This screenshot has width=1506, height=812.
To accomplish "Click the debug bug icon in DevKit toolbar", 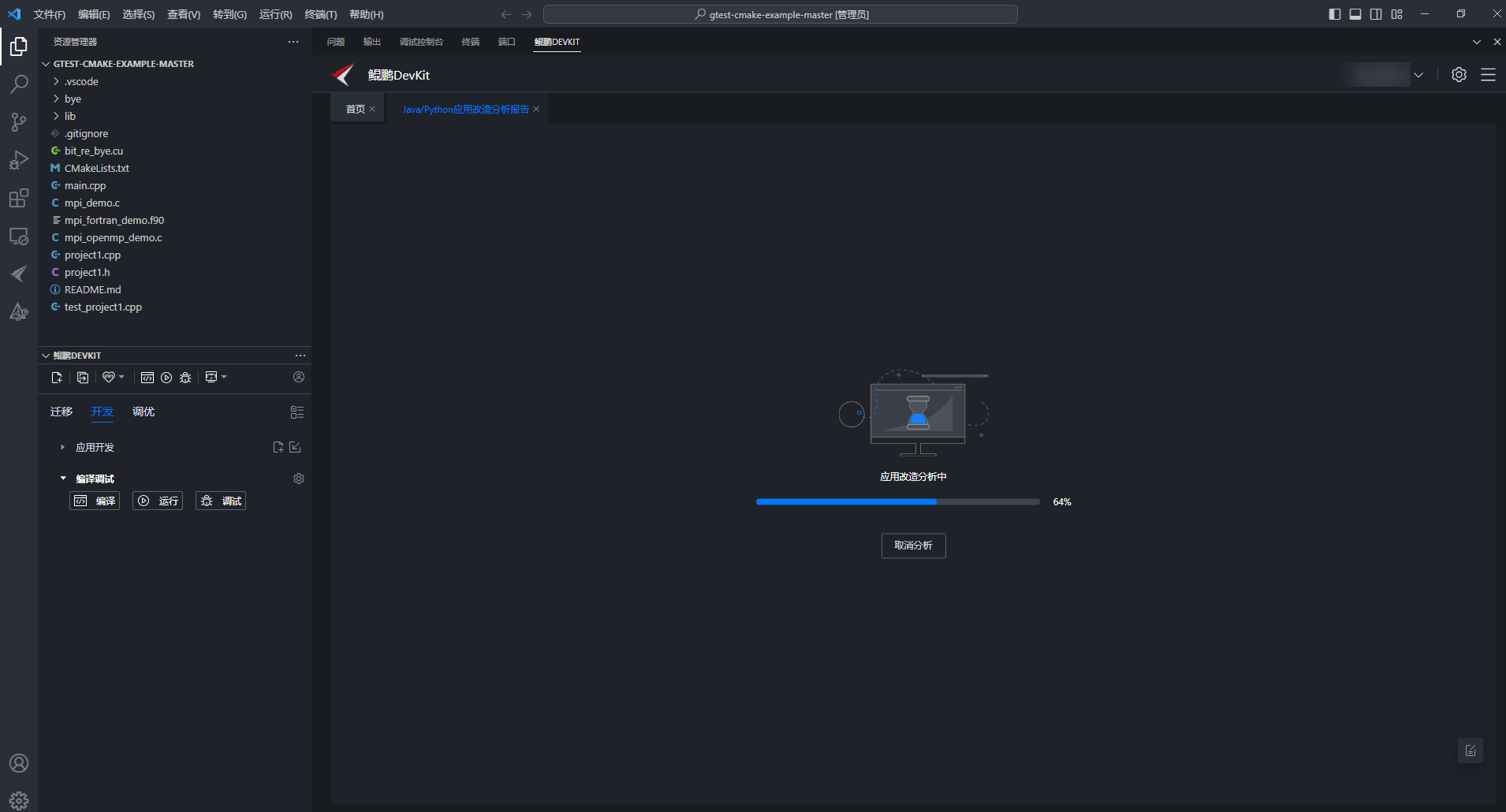I will [x=185, y=378].
